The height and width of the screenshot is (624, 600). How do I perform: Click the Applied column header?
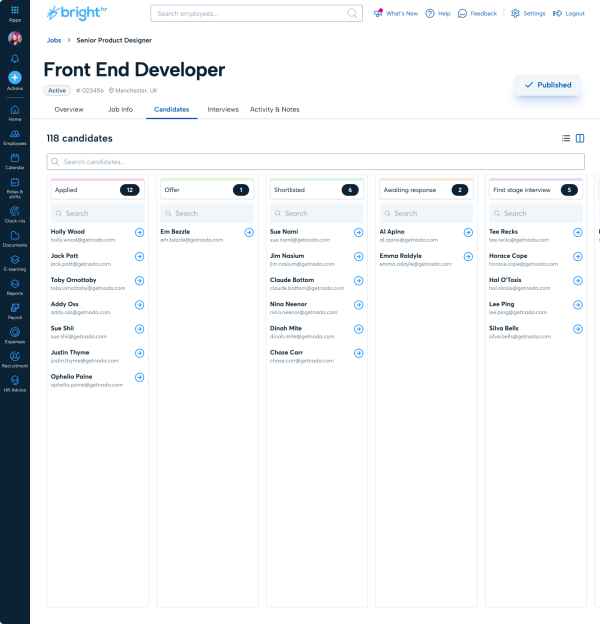[97, 189]
